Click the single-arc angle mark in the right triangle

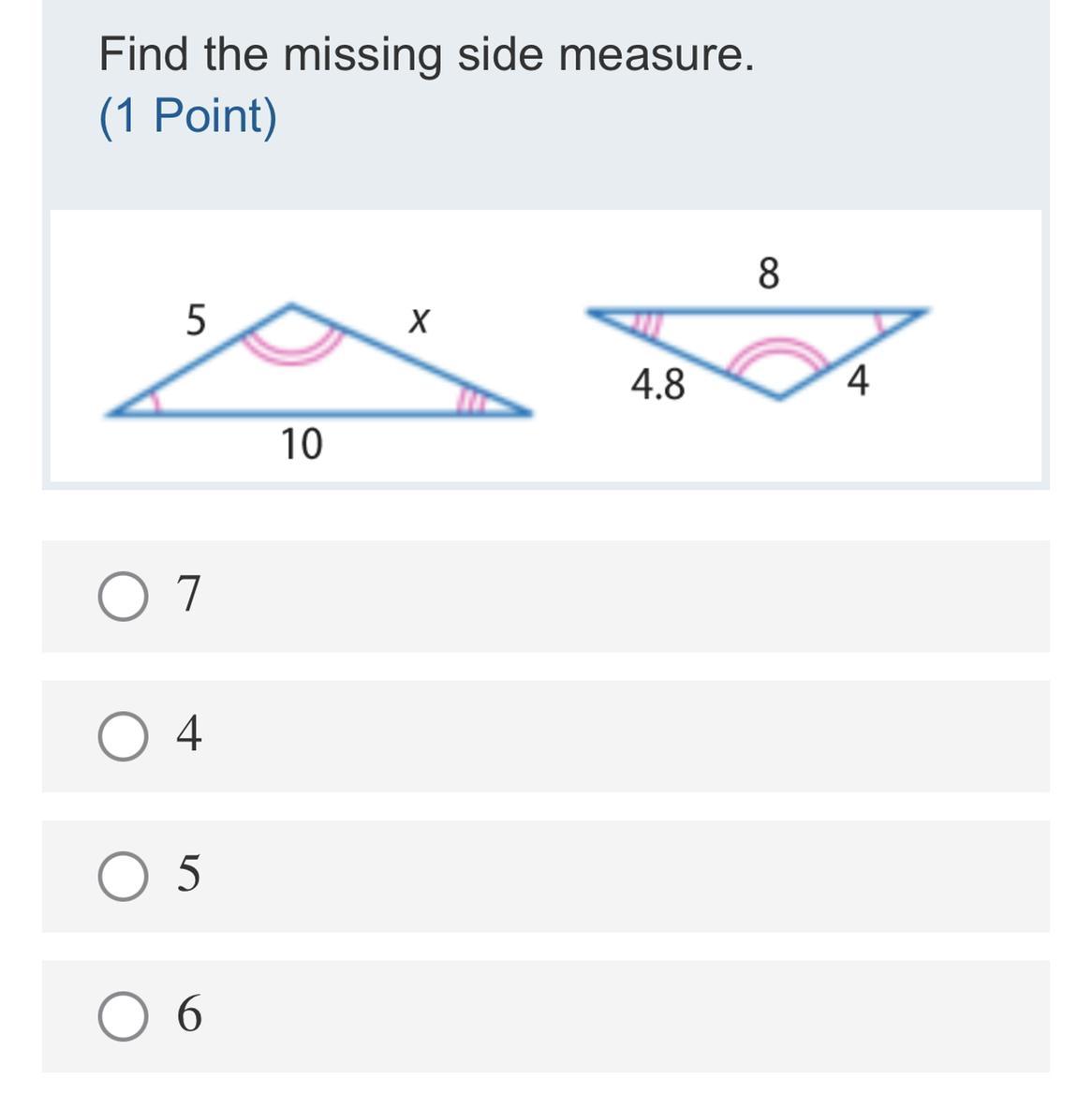tap(879, 322)
